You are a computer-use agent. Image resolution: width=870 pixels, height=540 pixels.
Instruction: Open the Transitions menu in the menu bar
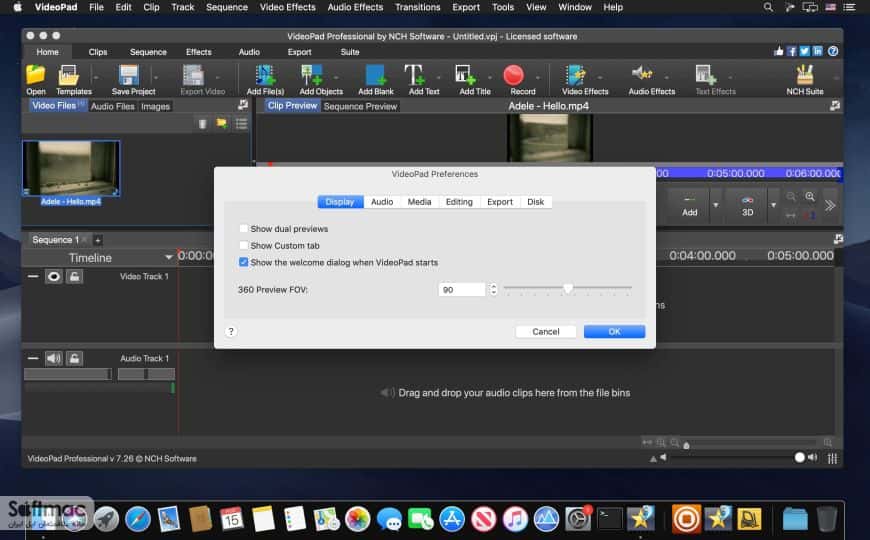[x=417, y=7]
